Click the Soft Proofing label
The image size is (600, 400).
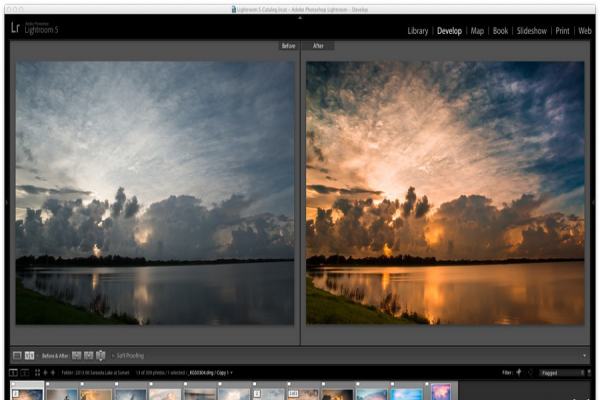tap(130, 356)
